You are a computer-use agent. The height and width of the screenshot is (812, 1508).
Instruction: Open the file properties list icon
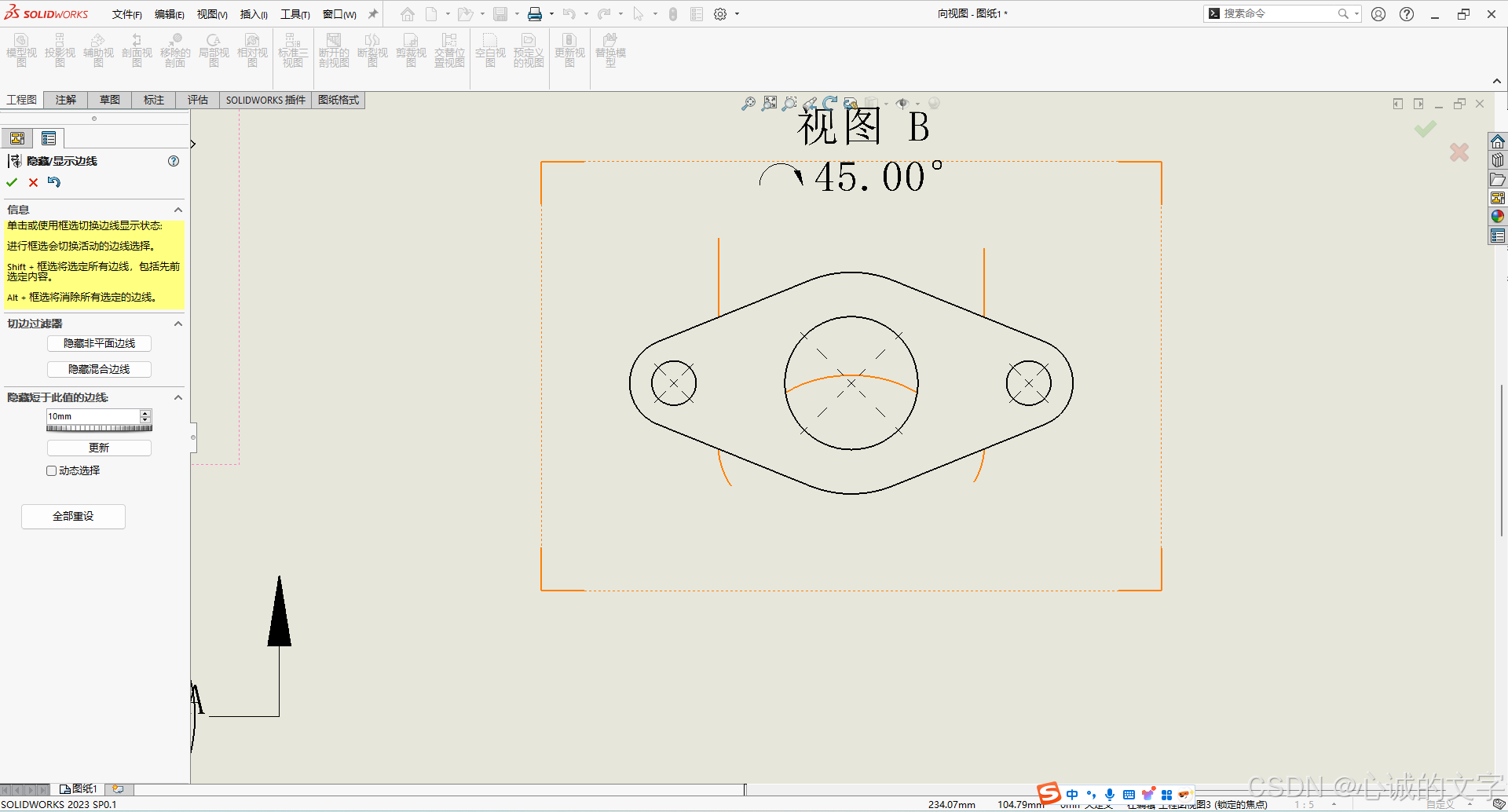point(697,14)
